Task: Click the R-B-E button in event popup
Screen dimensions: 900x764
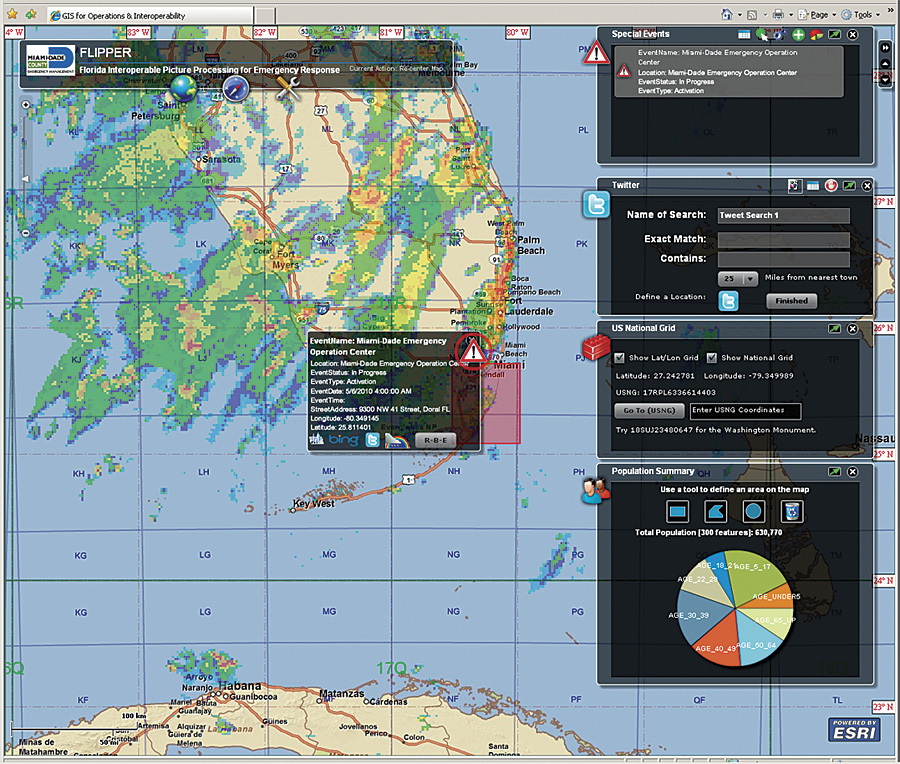Action: tap(435, 440)
